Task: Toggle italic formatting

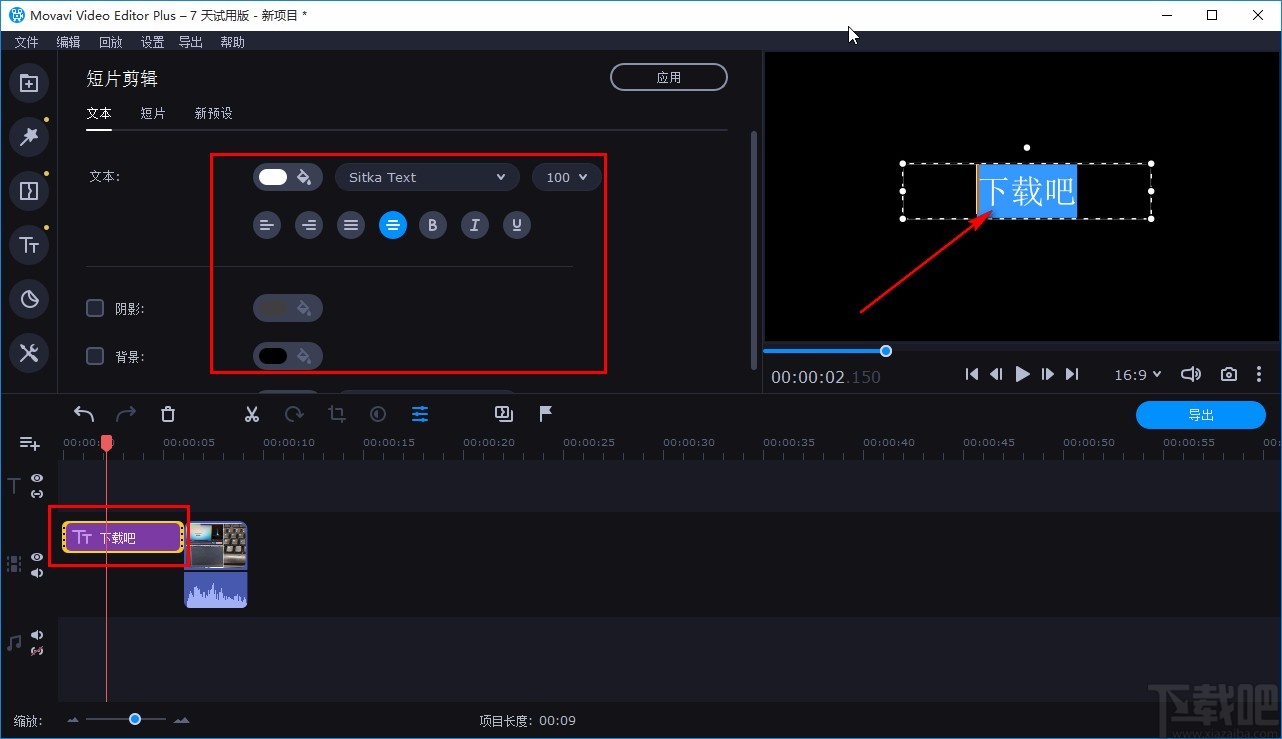Action: [x=474, y=225]
